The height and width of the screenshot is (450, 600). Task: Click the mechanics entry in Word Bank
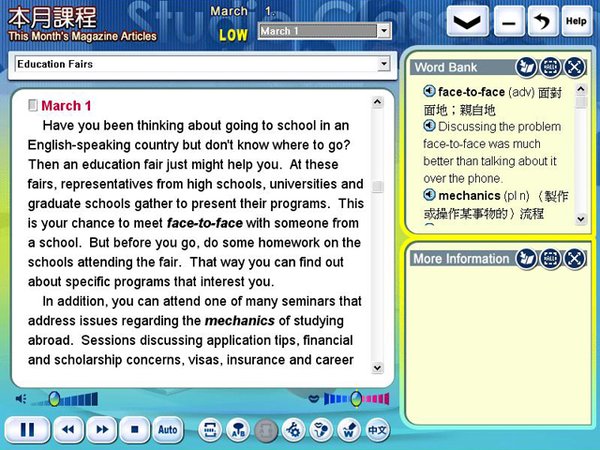tap(470, 196)
